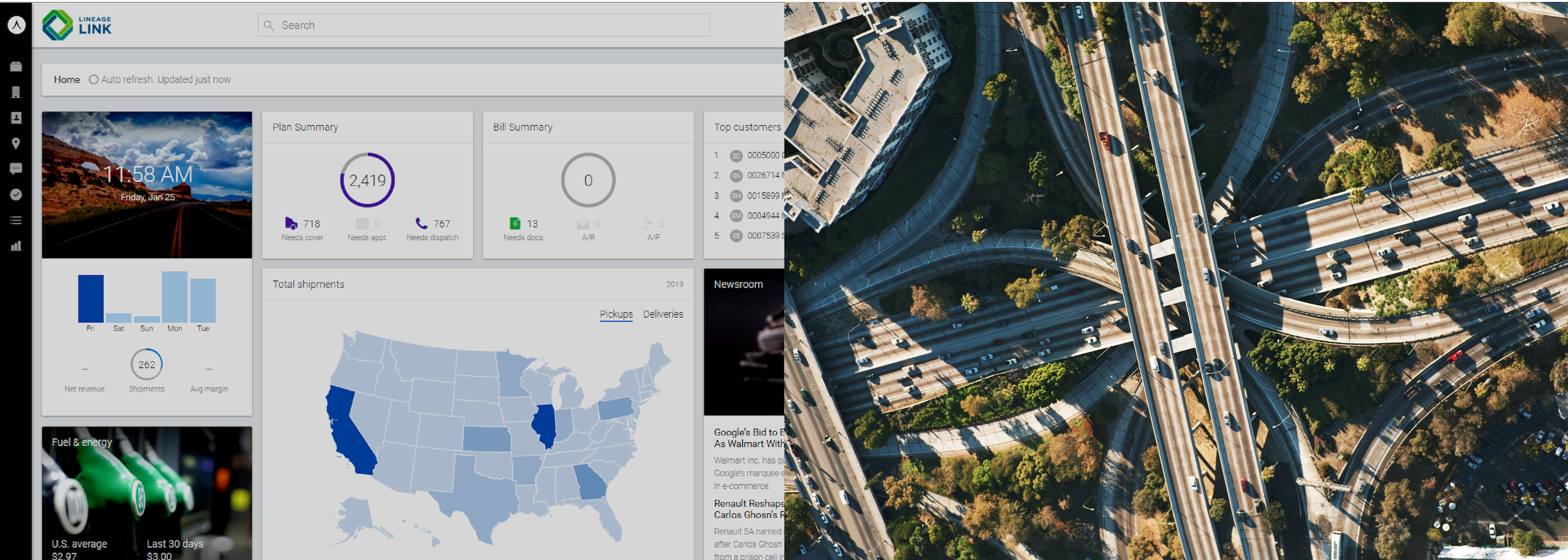
Task: Click the Needs cover truck icon in Plan Summary
Action: pyautogui.click(x=290, y=224)
